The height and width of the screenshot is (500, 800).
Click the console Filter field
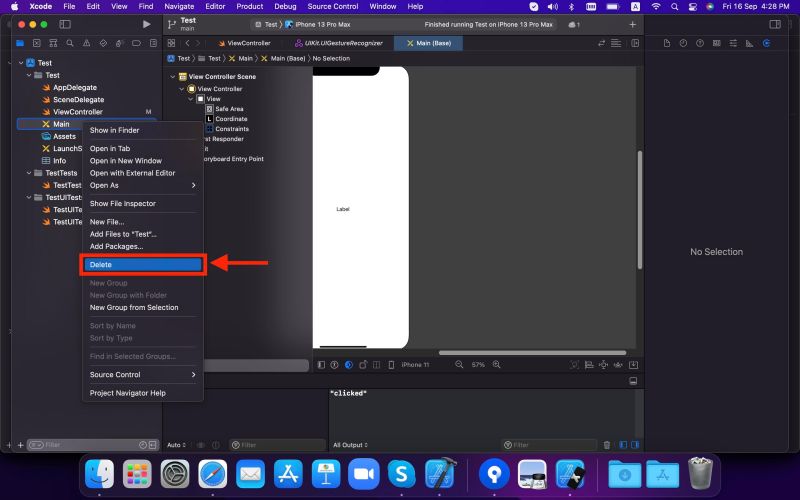pyautogui.click(x=549, y=445)
